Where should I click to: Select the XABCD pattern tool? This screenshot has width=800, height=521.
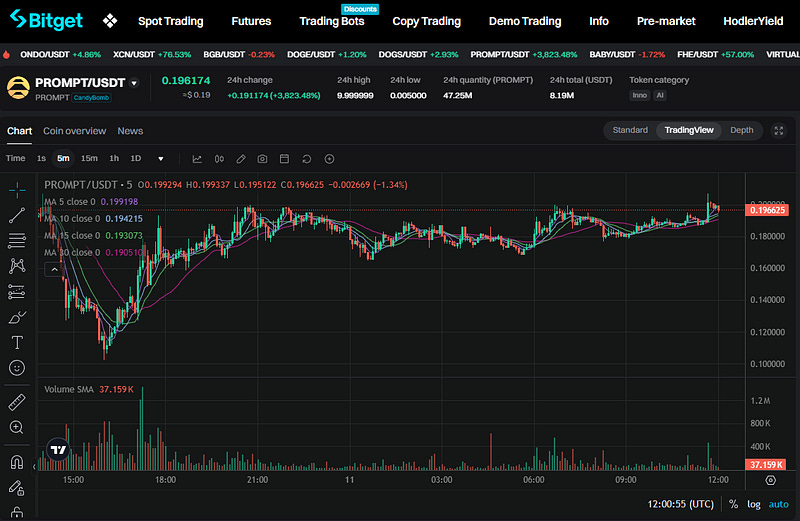[17, 266]
